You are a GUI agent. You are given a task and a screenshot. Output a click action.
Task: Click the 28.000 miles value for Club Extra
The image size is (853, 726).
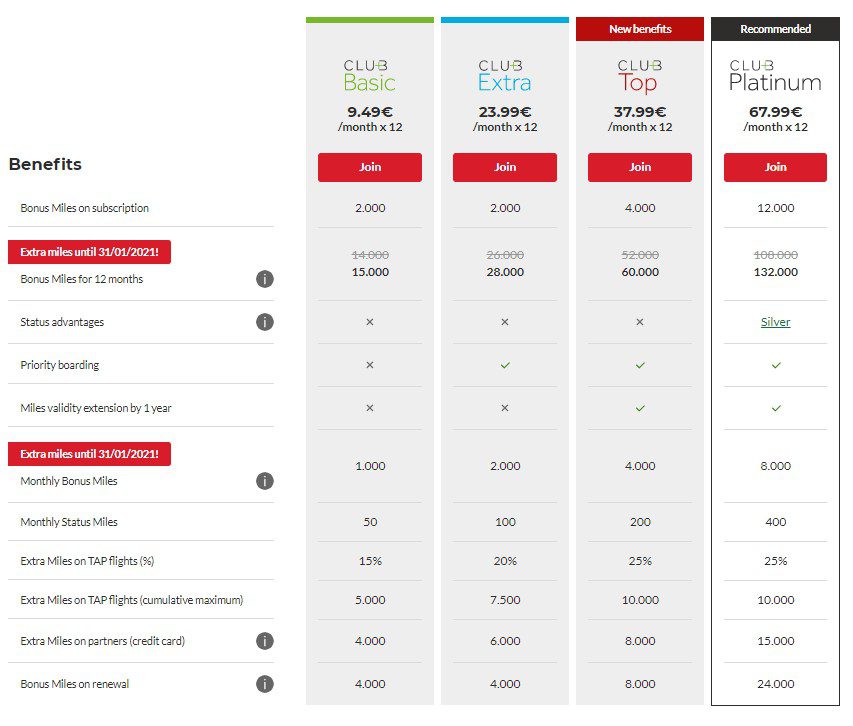click(505, 272)
